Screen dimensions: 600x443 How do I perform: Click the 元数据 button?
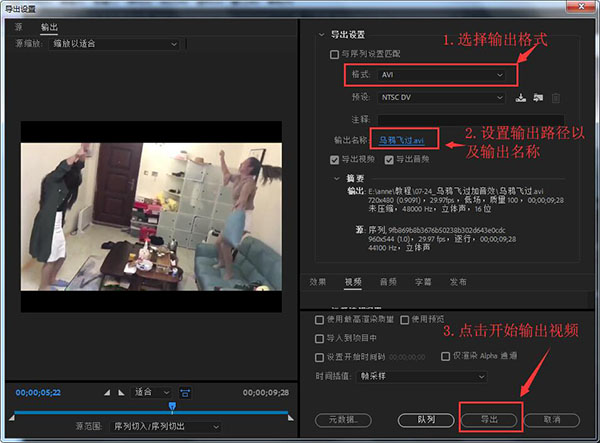click(343, 420)
